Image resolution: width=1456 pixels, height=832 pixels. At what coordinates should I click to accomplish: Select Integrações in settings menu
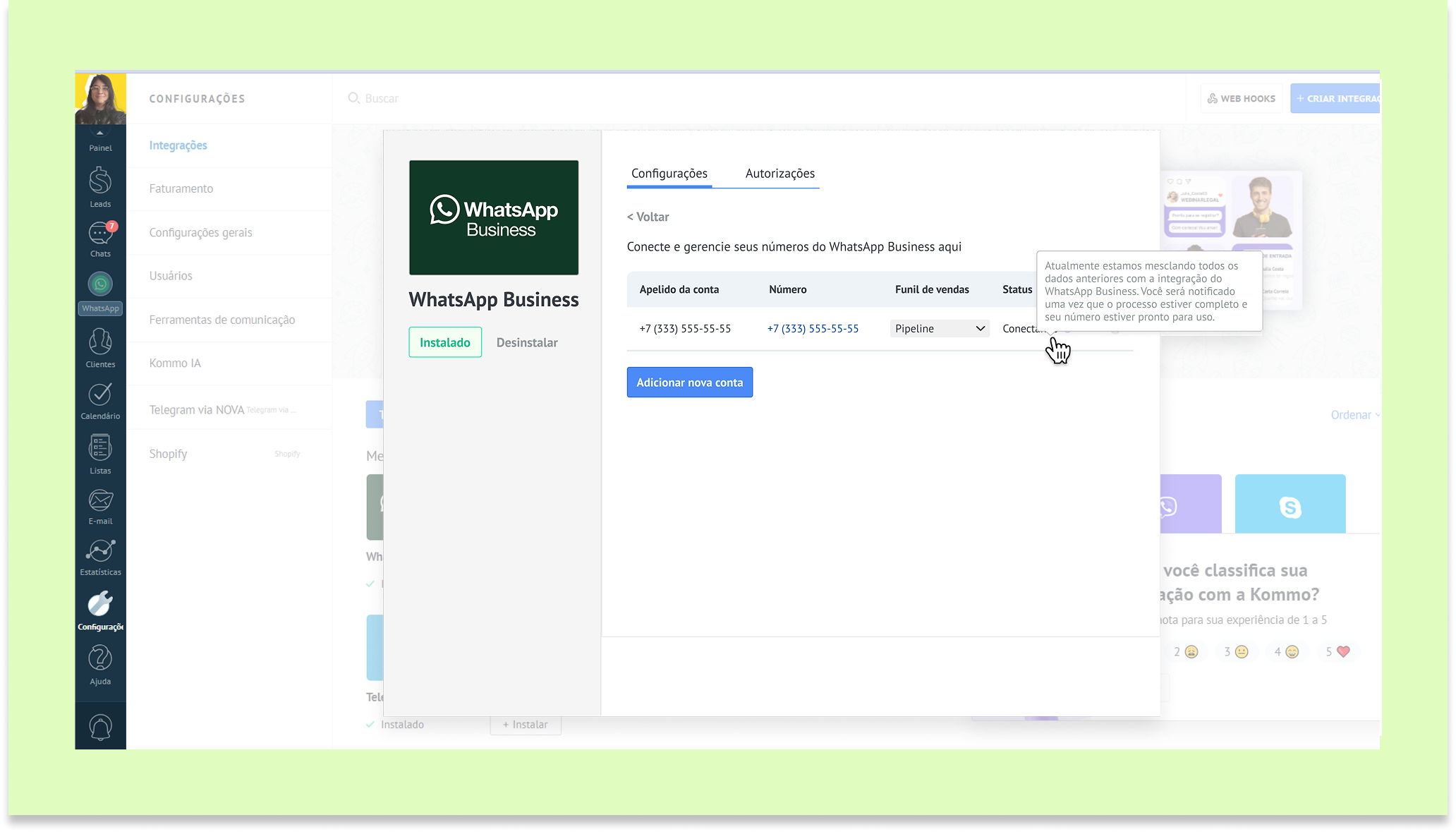178,145
